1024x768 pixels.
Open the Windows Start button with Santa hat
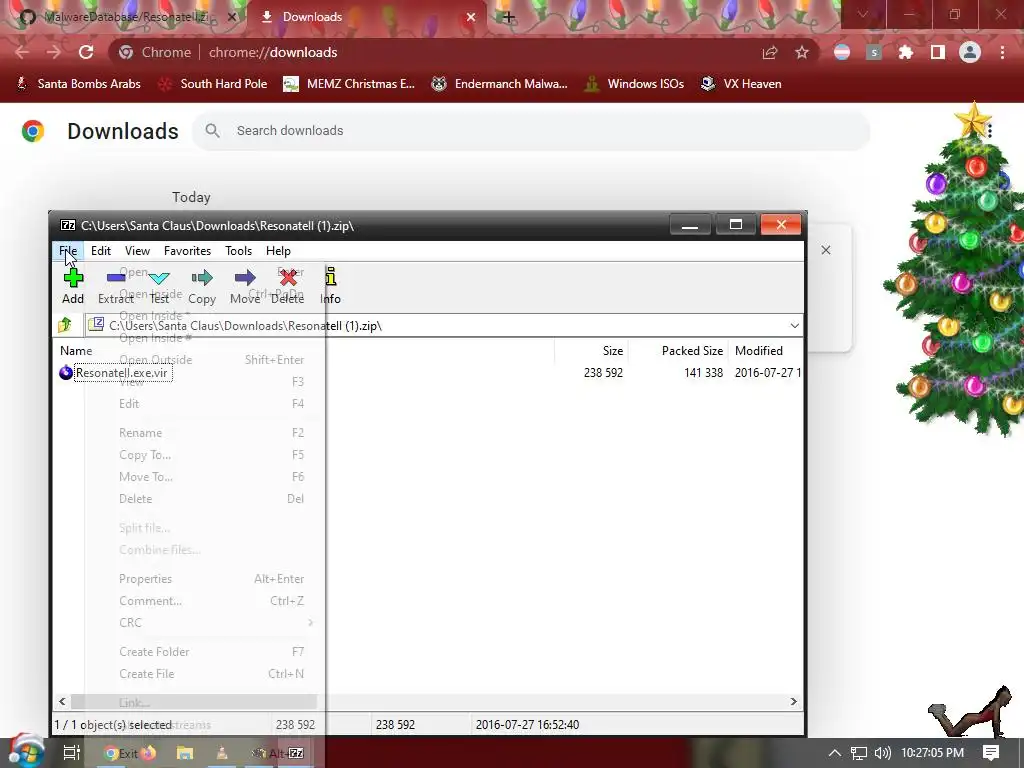tap(25, 751)
